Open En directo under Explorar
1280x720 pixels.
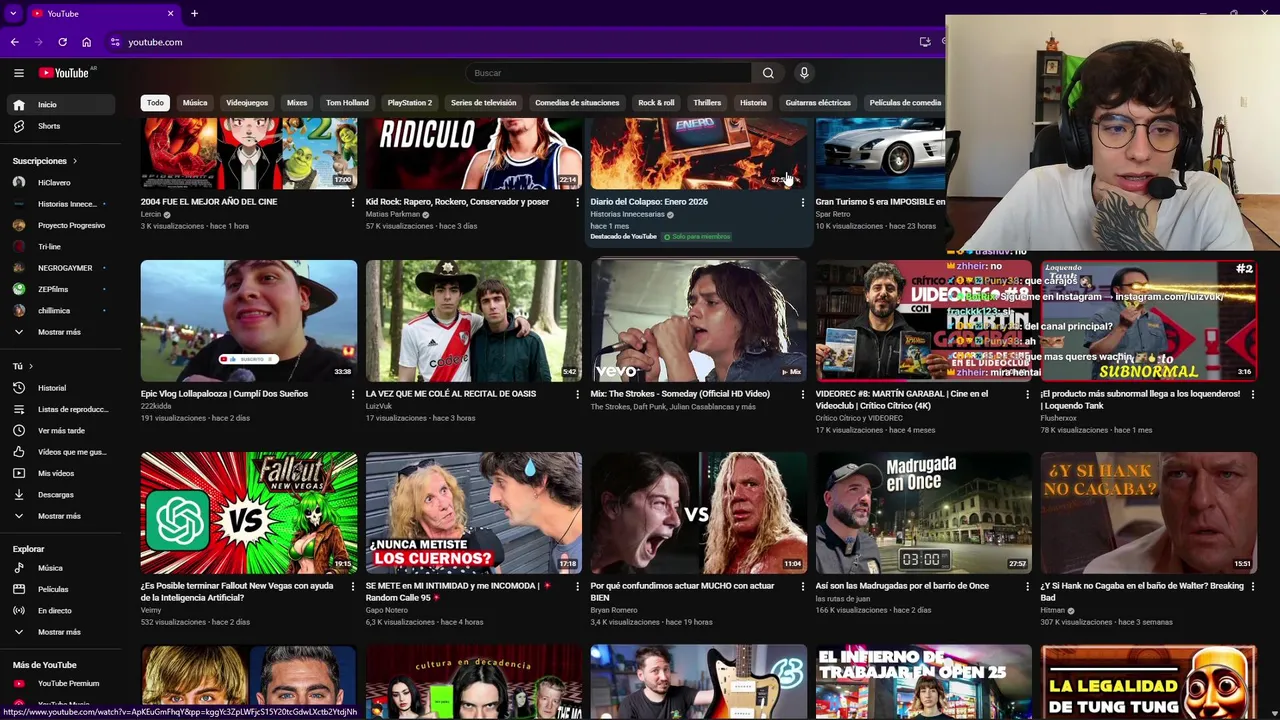pos(63,610)
